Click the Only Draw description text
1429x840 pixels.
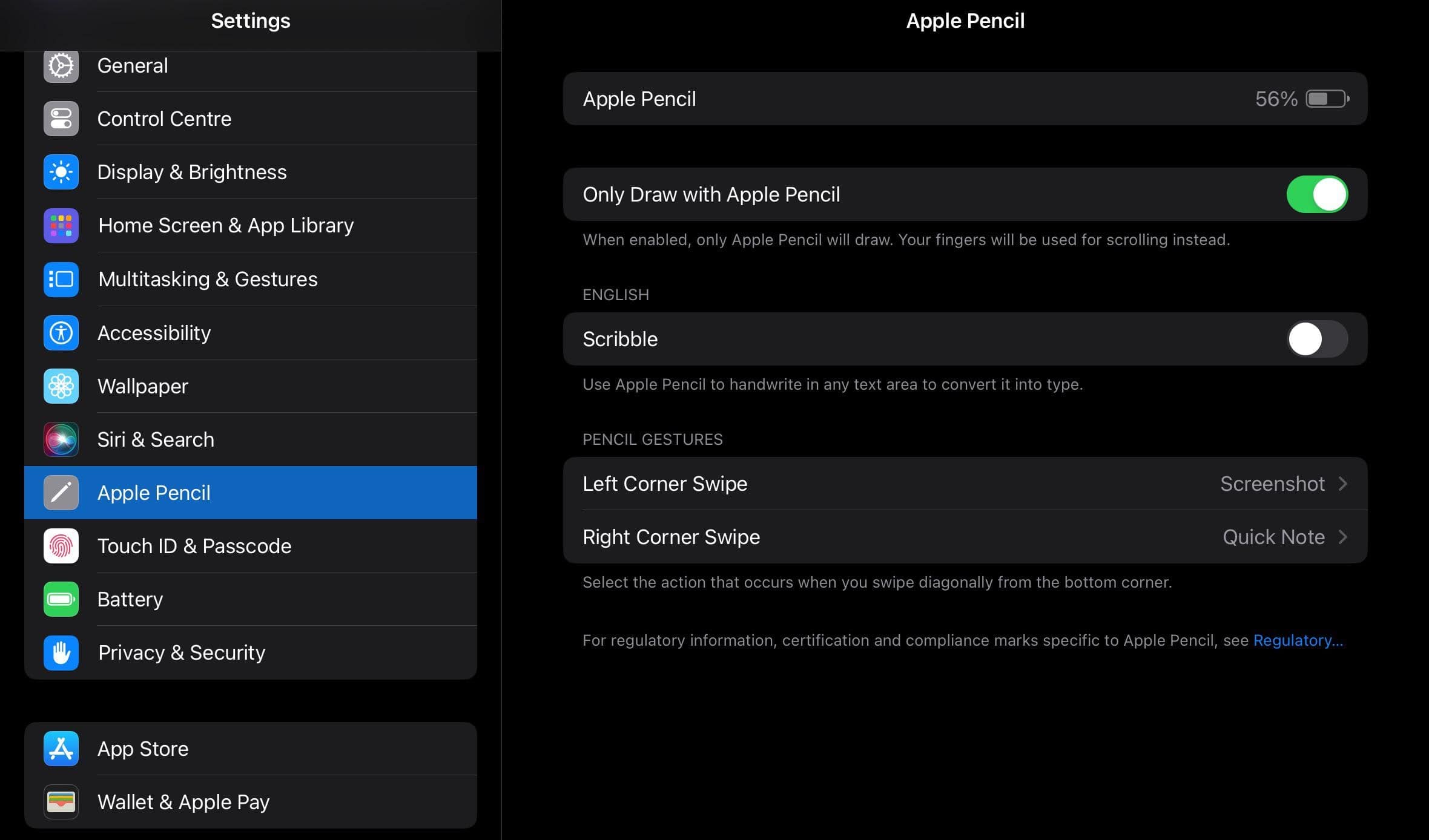tap(906, 240)
